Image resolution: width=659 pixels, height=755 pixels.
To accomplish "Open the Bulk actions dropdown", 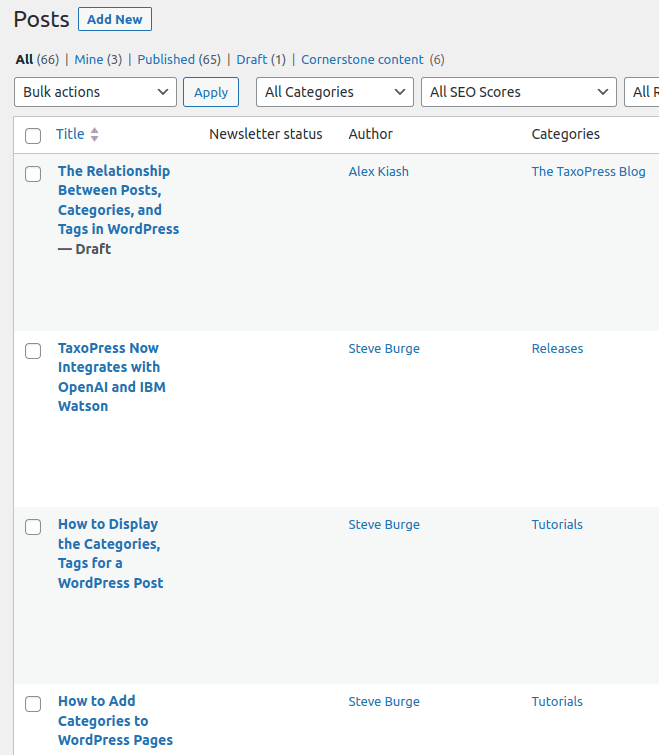I will pos(95,92).
